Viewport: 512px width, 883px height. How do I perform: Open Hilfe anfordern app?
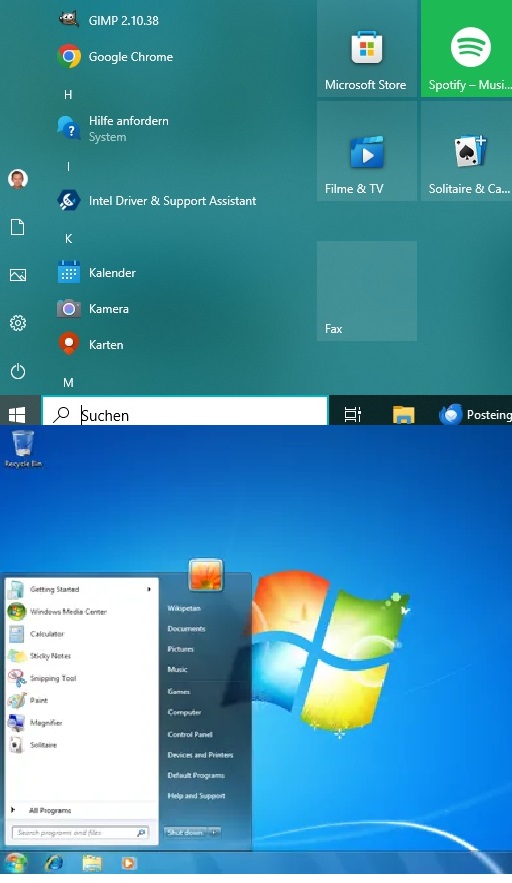click(x=113, y=128)
